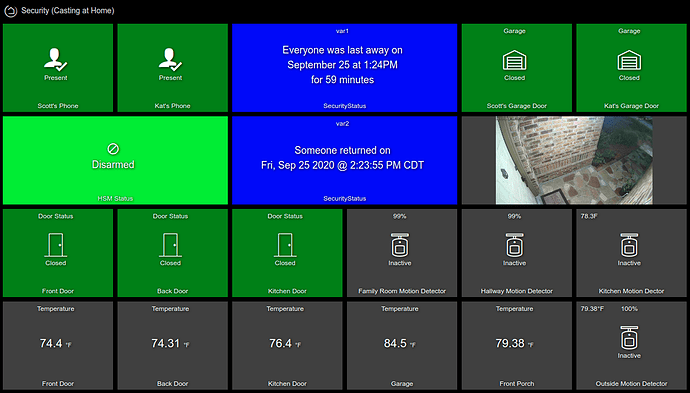Click the dashboard home icon beside Security title
This screenshot has height=393, width=690.
(x=11, y=11)
